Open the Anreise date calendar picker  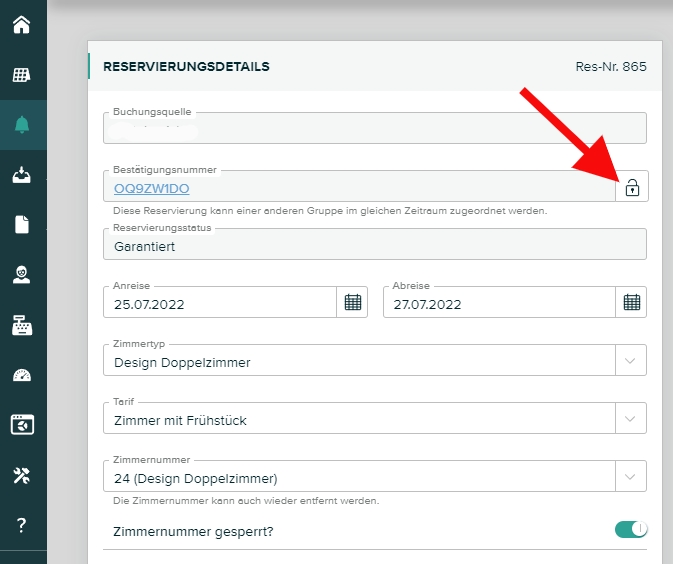coord(353,302)
